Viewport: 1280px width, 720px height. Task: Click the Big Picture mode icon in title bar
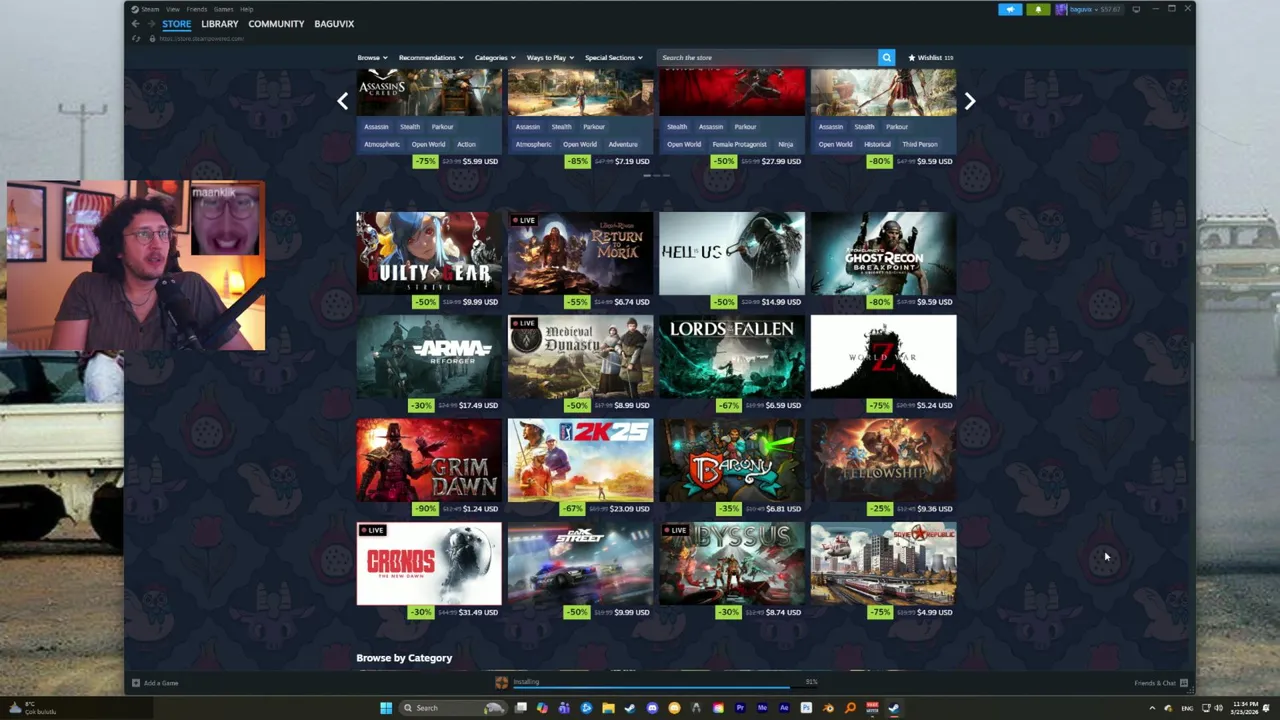(x=1136, y=9)
